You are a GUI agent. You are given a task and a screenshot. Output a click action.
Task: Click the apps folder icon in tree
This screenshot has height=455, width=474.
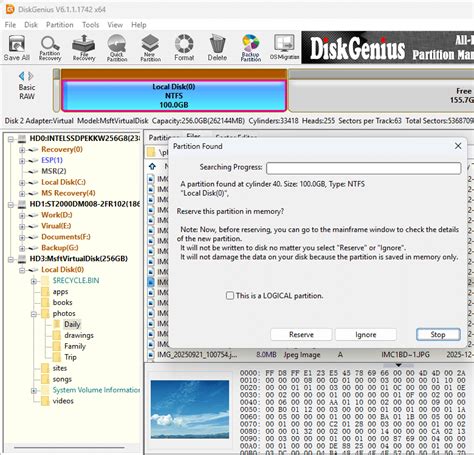[x=45, y=292]
